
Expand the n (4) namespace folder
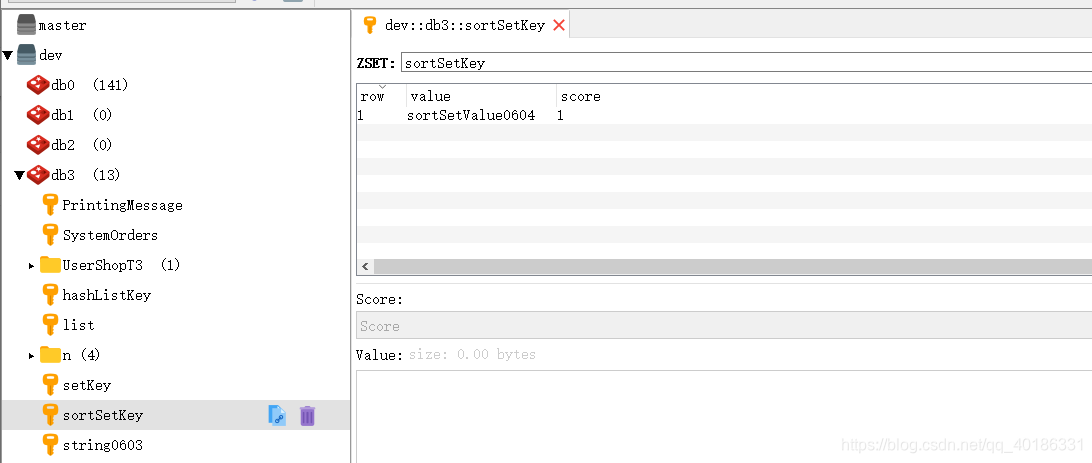click(31, 356)
